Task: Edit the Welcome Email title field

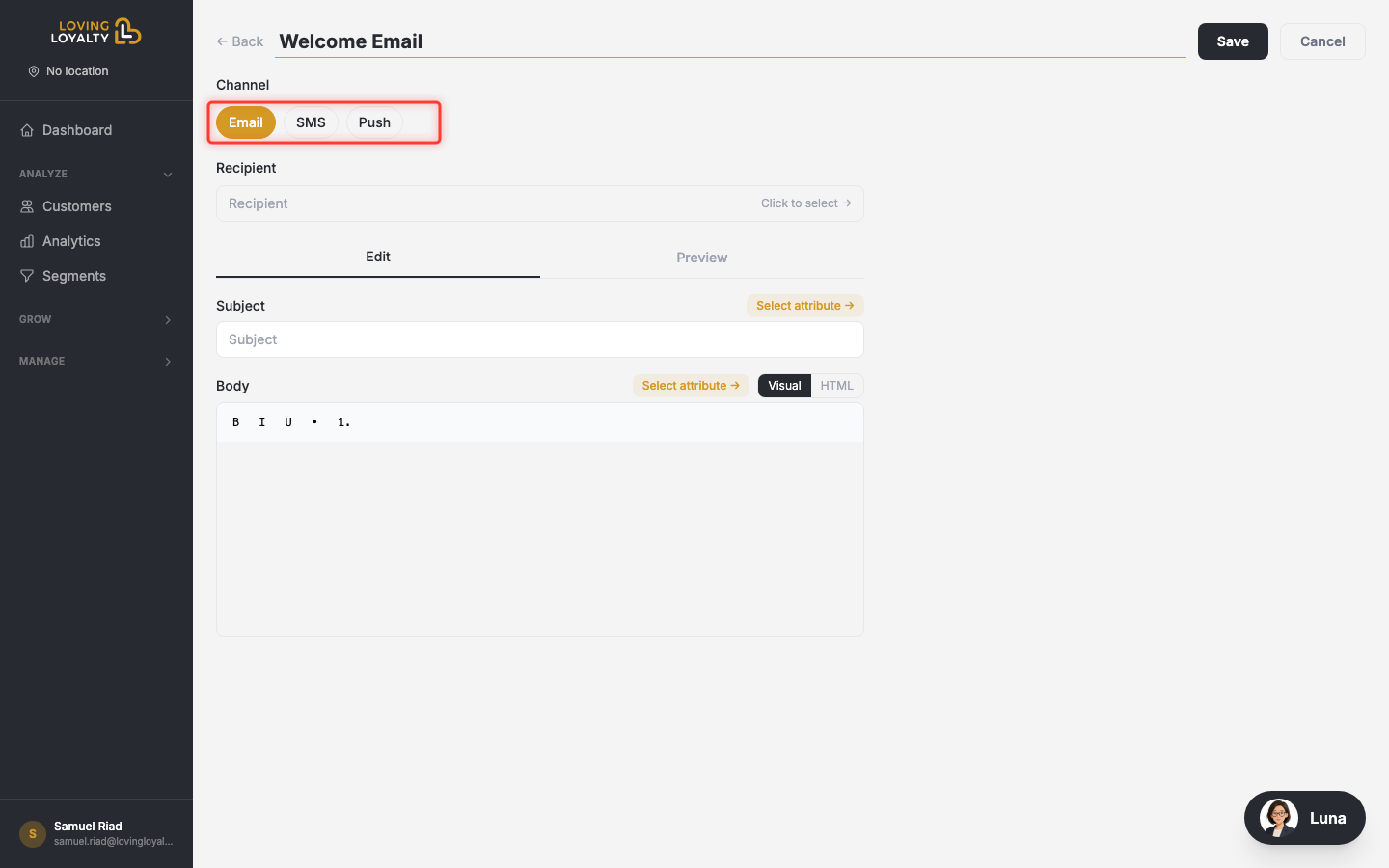Action: coord(730,41)
